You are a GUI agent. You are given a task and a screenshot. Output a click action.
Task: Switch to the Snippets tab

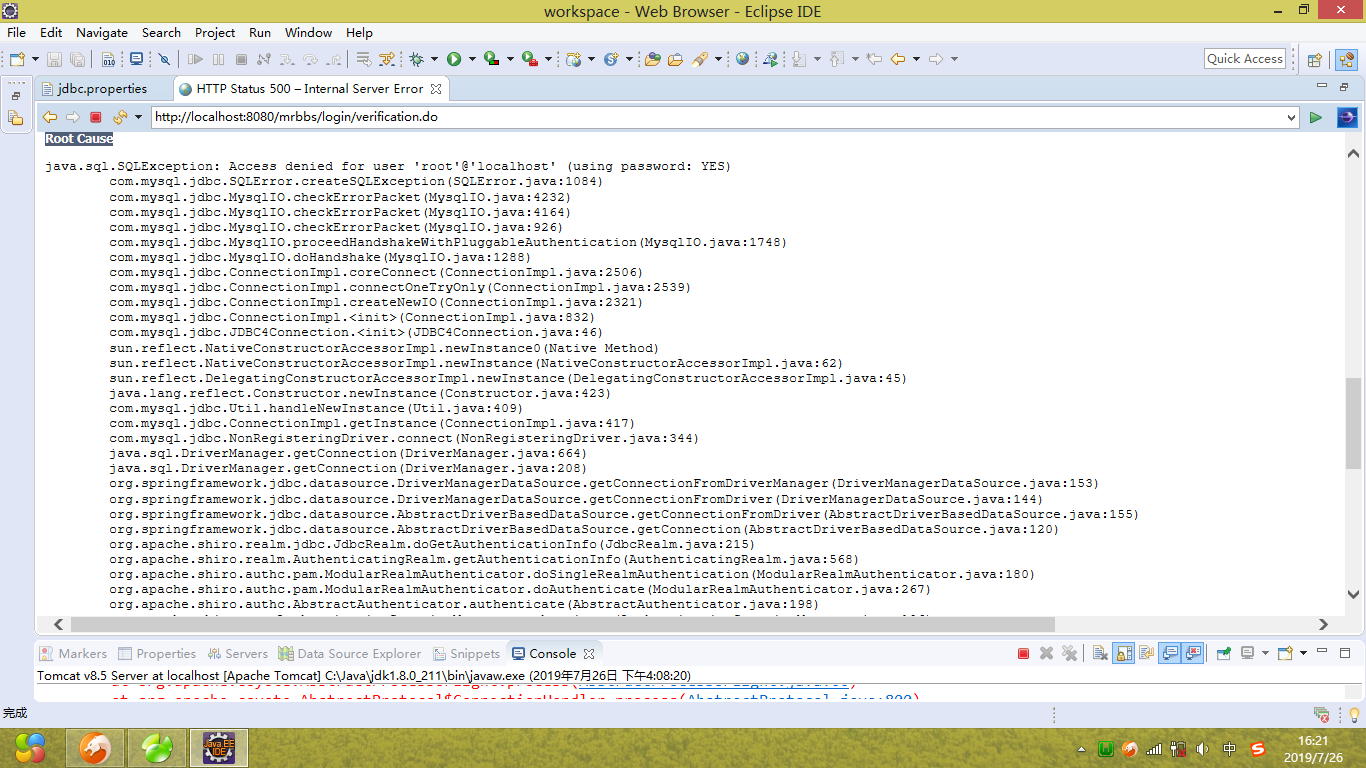pyautogui.click(x=466, y=653)
